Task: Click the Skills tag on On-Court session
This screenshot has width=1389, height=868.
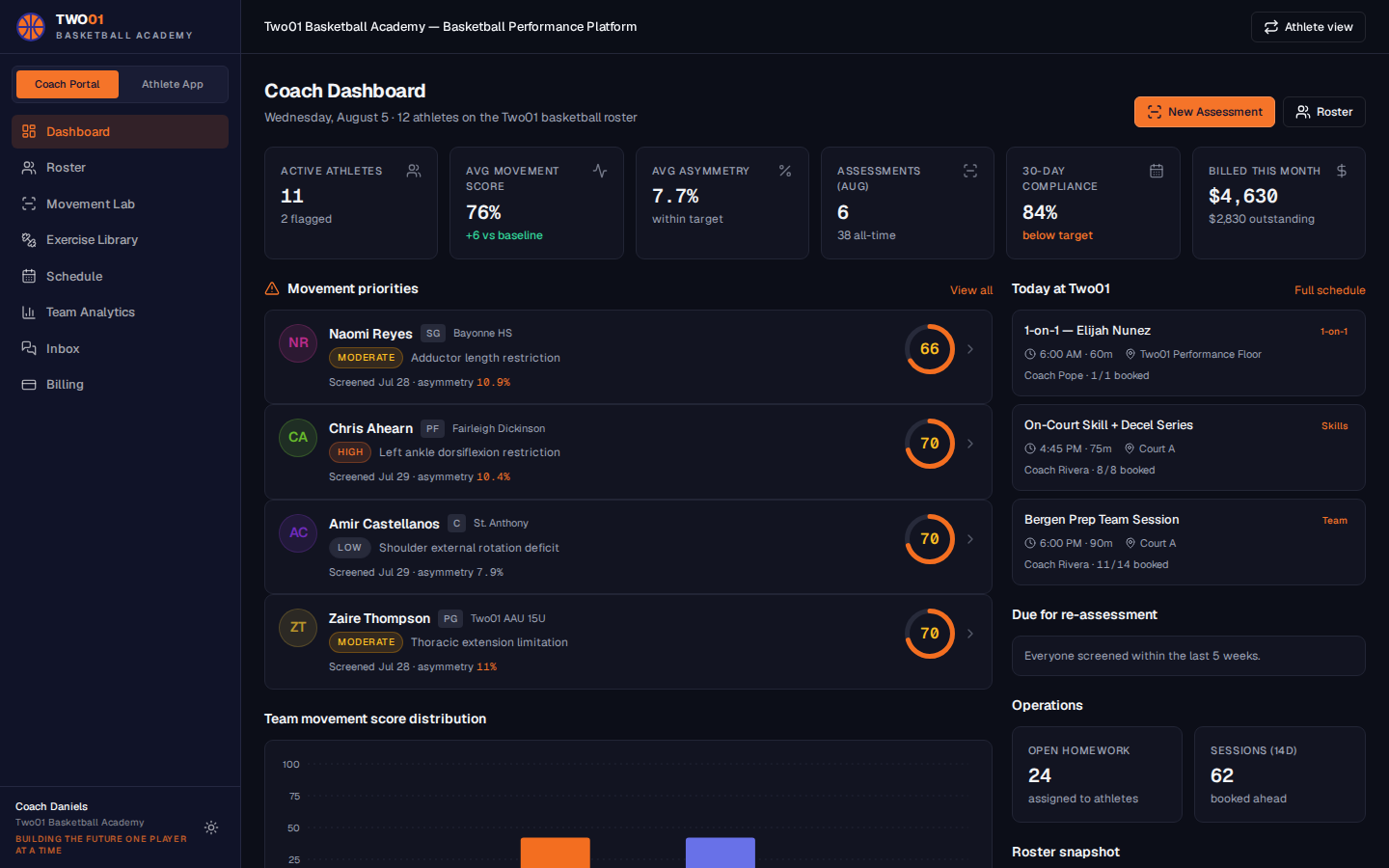Action: coord(1335,426)
